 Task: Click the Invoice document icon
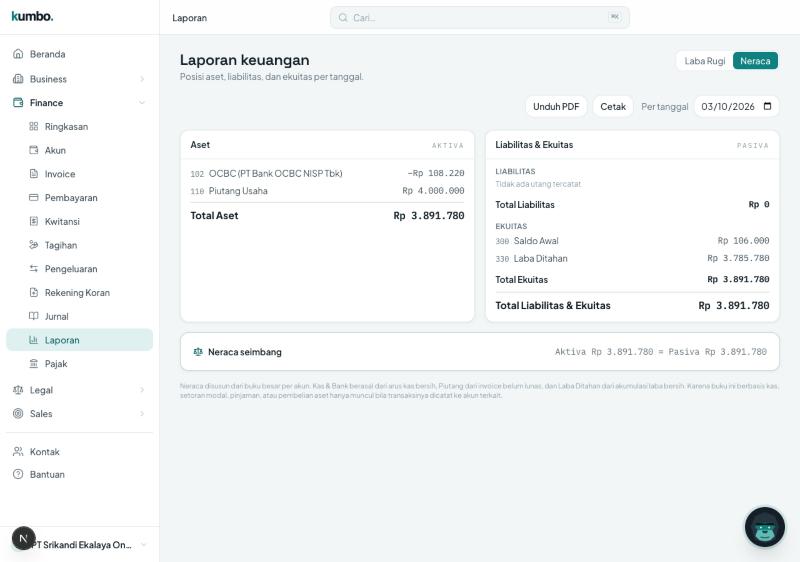click(x=34, y=173)
